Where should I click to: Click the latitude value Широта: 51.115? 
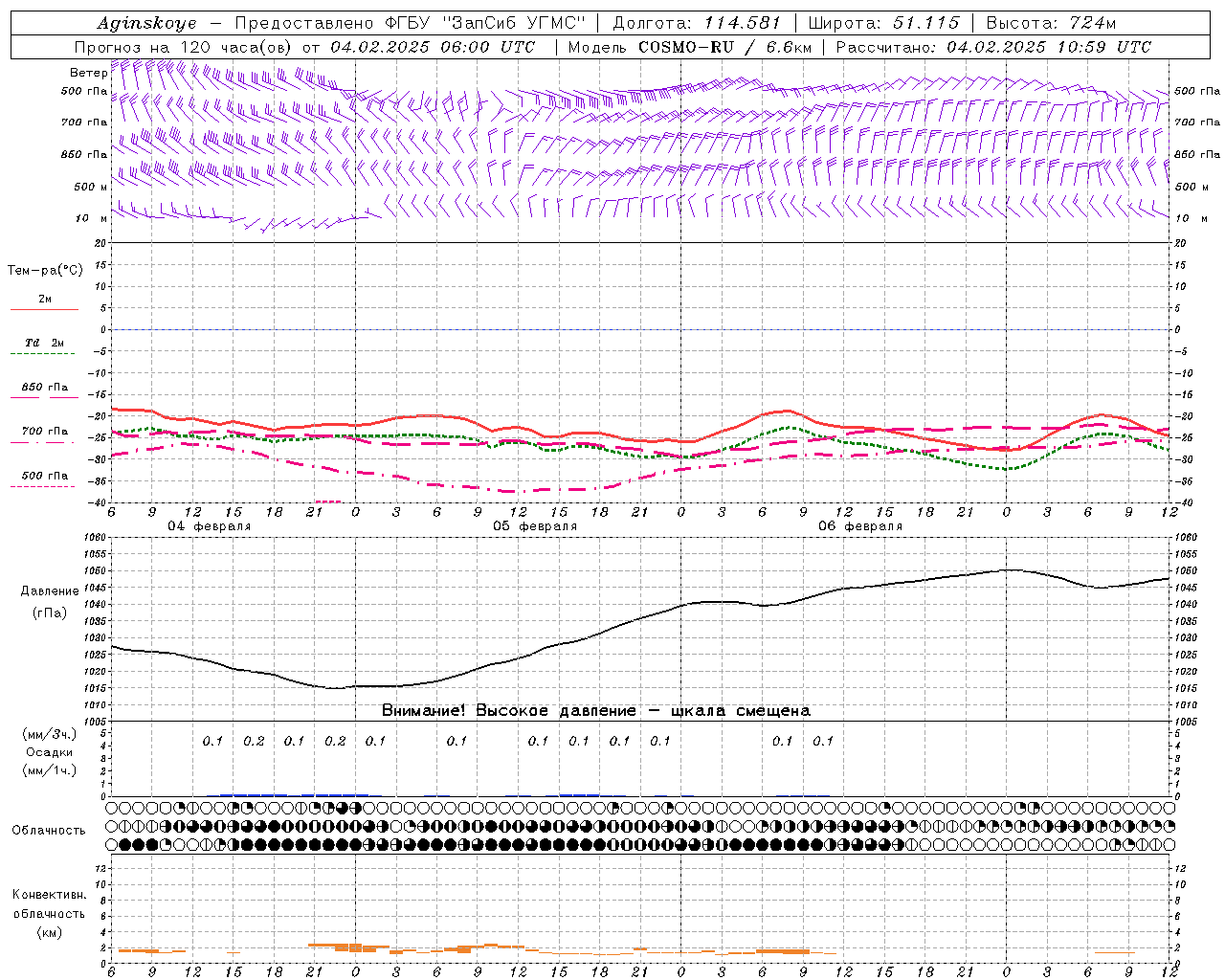pyautogui.click(x=883, y=23)
